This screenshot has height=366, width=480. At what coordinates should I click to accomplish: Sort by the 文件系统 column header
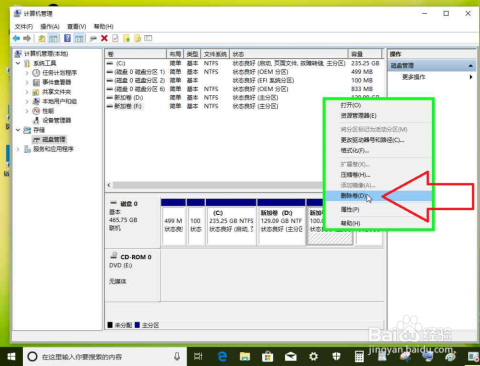click(215, 54)
